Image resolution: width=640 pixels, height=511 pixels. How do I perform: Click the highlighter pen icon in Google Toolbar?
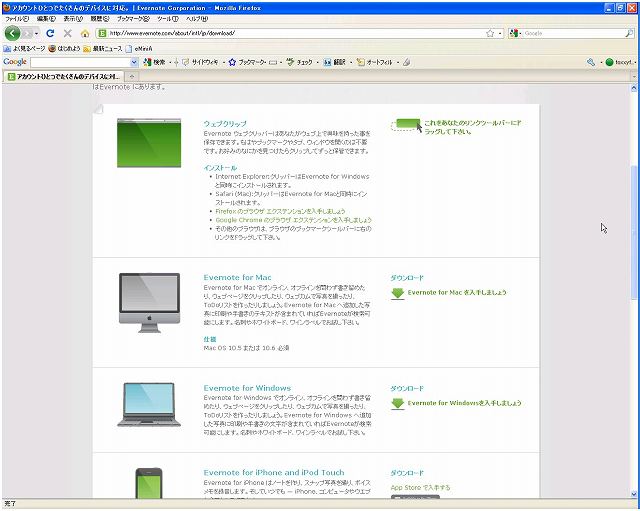click(x=407, y=62)
